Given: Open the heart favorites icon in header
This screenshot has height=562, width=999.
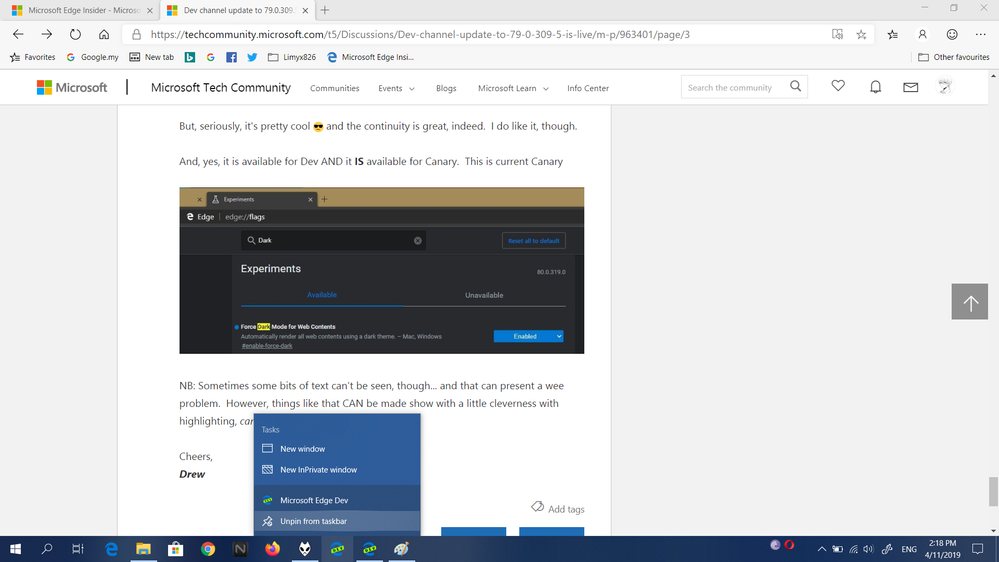Looking at the screenshot, I should (x=838, y=86).
